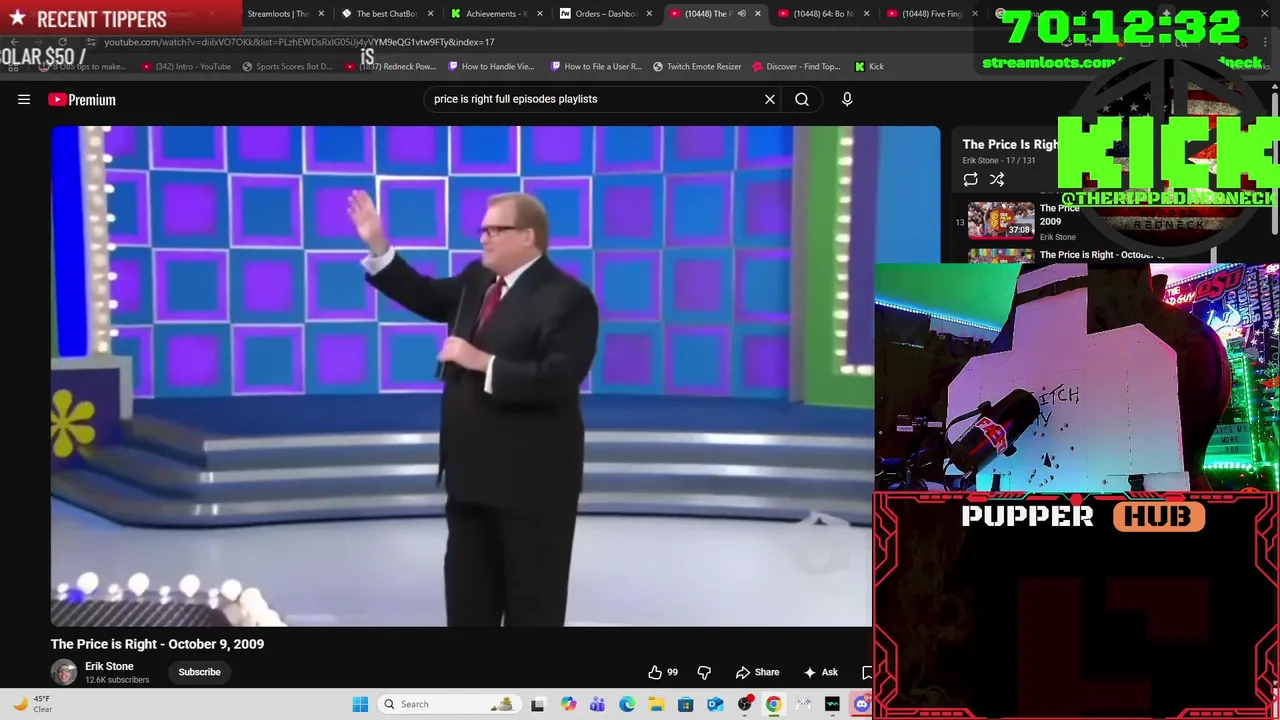Close The best ChatBot tab
Viewport: 1280px width, 720px height.
tap(431, 14)
